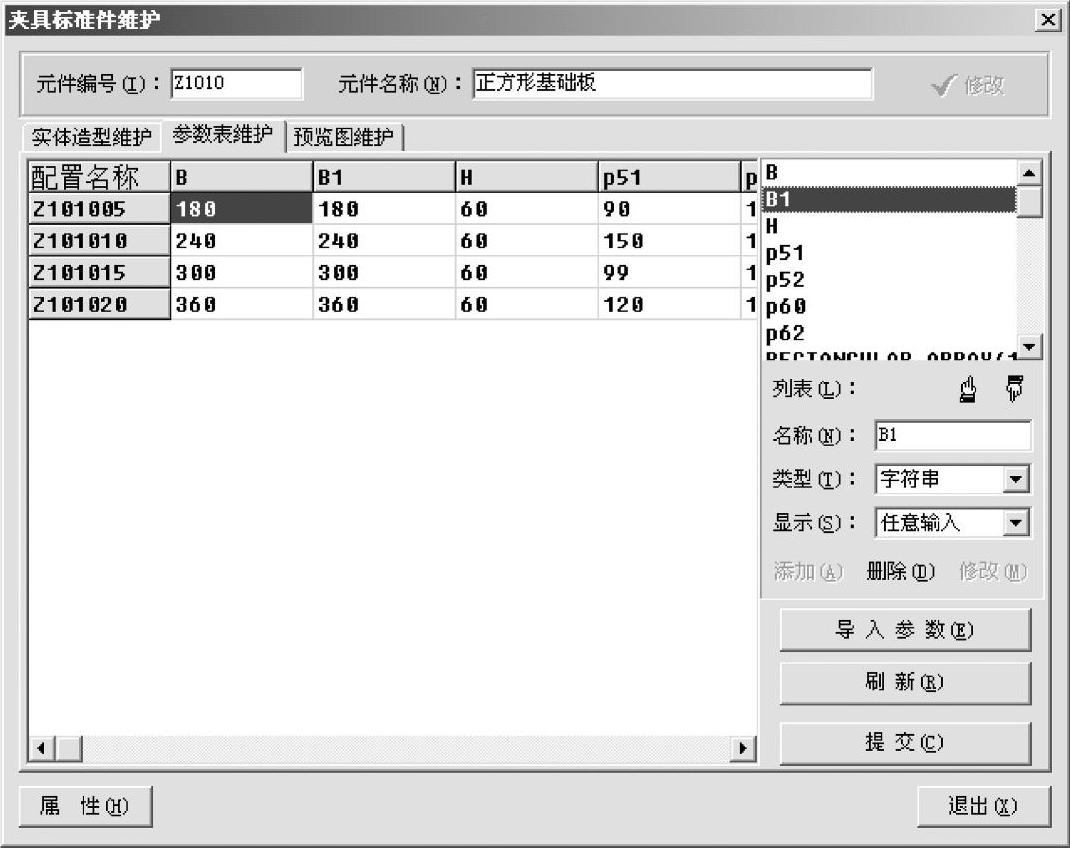Click 导入参数 button
The height and width of the screenshot is (848, 1070).
coord(905,630)
